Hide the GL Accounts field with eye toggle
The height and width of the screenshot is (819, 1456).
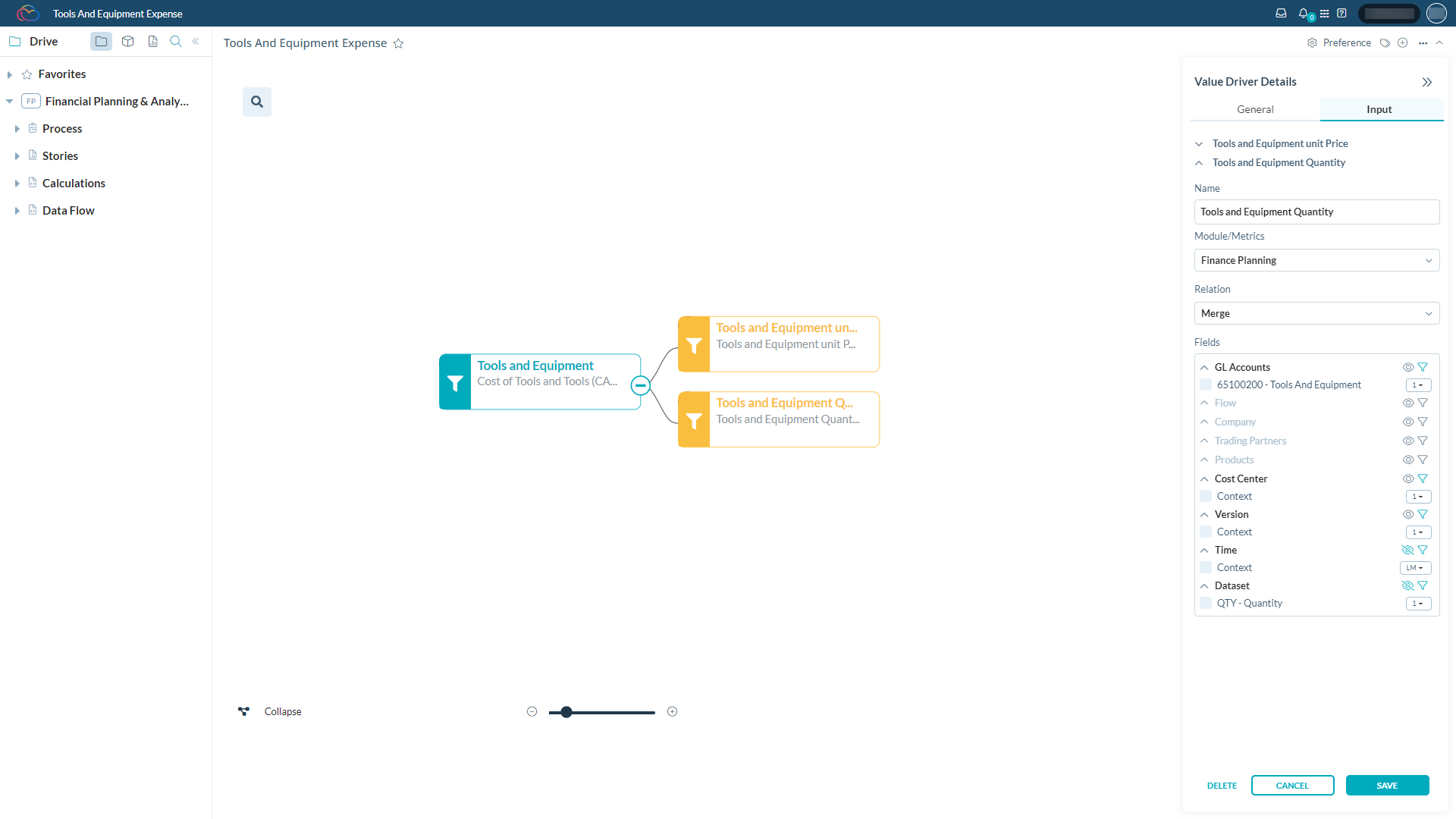(x=1408, y=366)
